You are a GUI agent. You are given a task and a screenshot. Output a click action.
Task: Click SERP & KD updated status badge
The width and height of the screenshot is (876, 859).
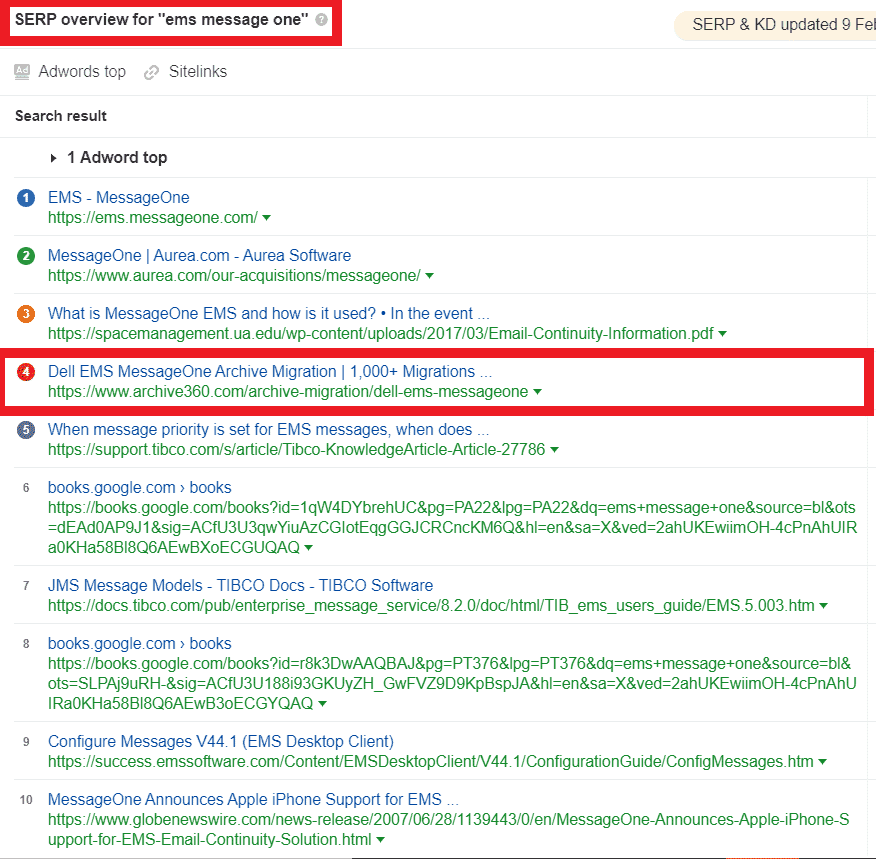coord(775,25)
